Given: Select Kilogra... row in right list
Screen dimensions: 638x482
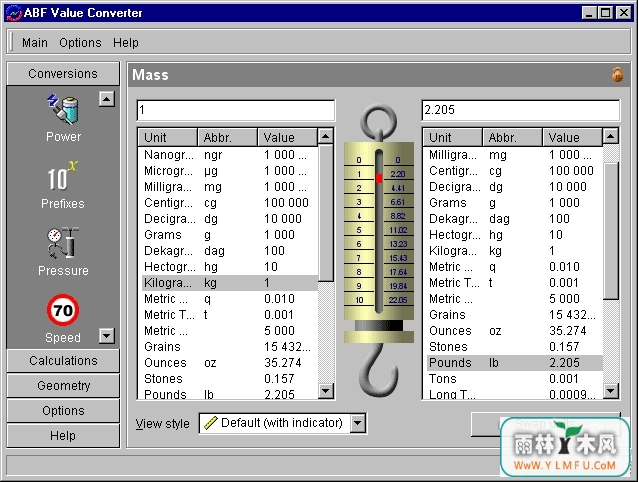Looking at the screenshot, I should (x=513, y=251).
